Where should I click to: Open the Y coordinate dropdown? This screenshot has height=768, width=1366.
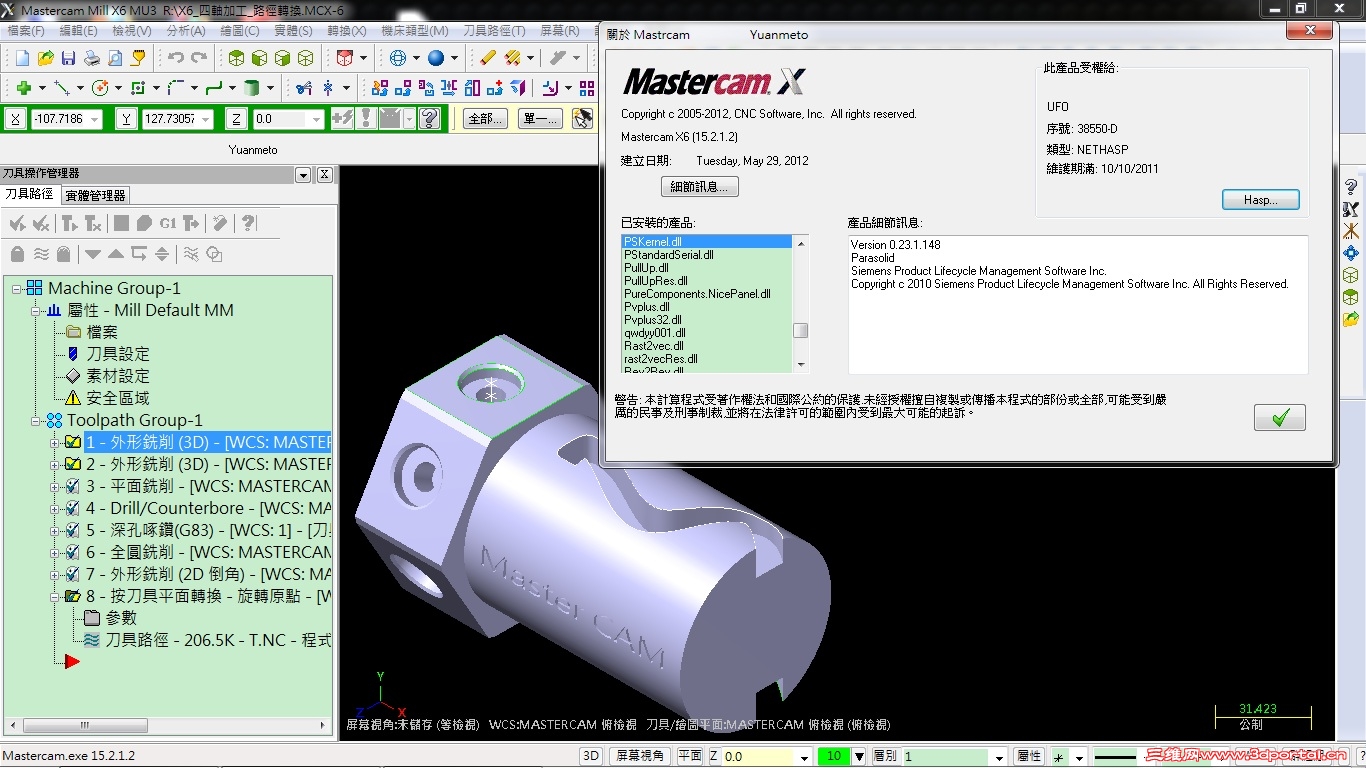tap(206, 119)
